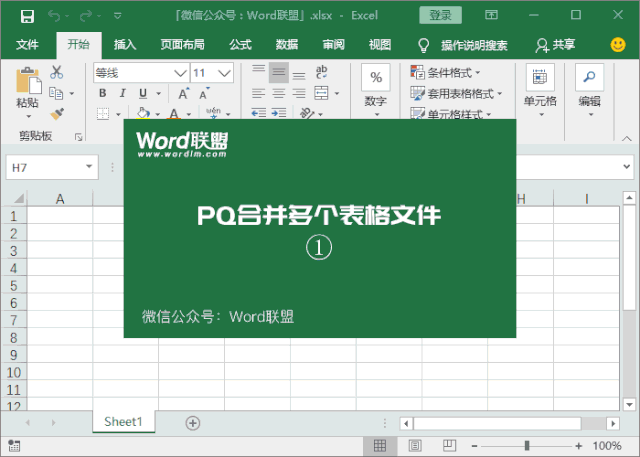Viewport: 640px width, 457px height.
Task: Click the 登录 sign-in button
Action: pos(440,15)
